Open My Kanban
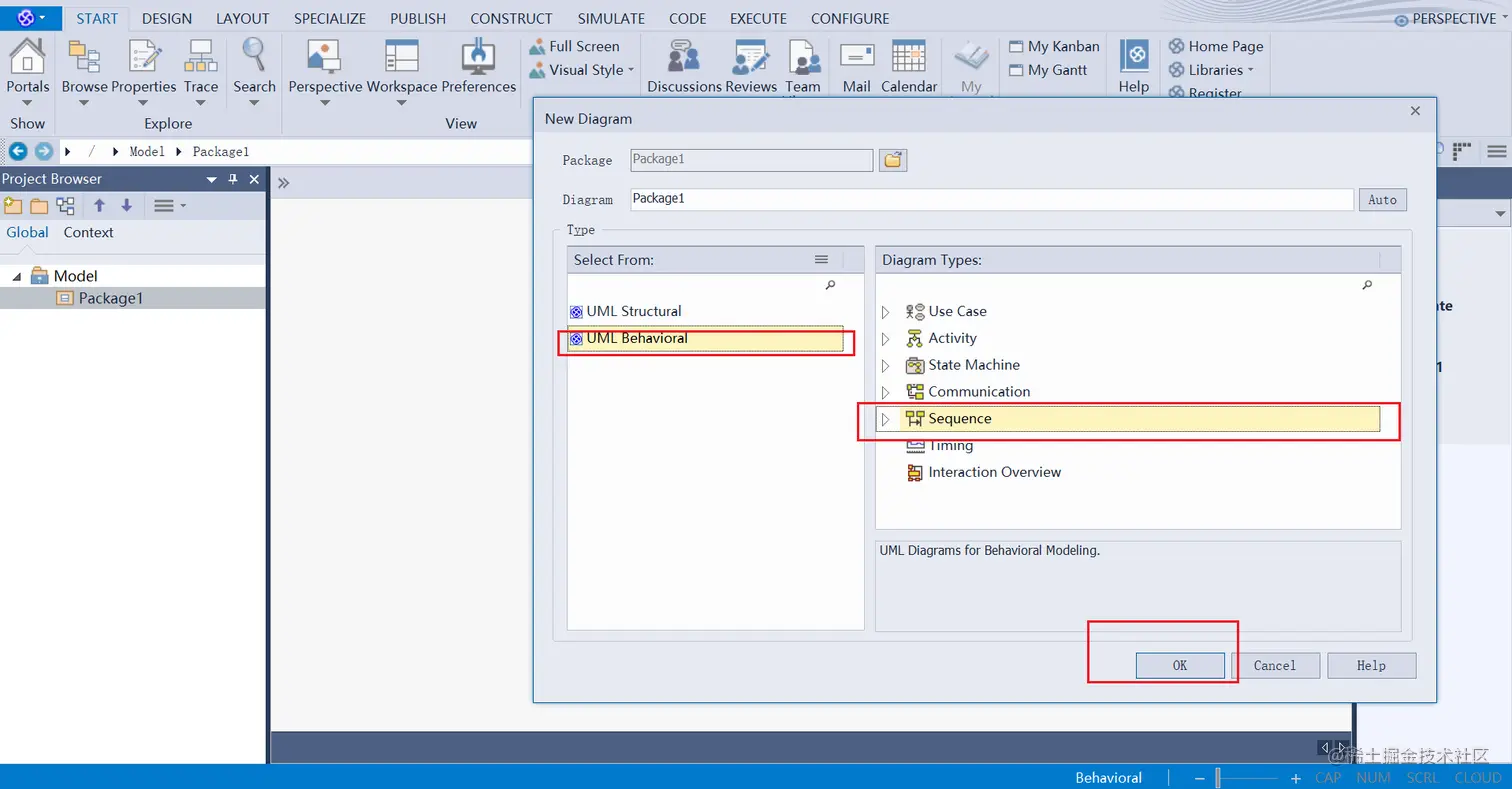The height and width of the screenshot is (789, 1512). pos(1054,46)
